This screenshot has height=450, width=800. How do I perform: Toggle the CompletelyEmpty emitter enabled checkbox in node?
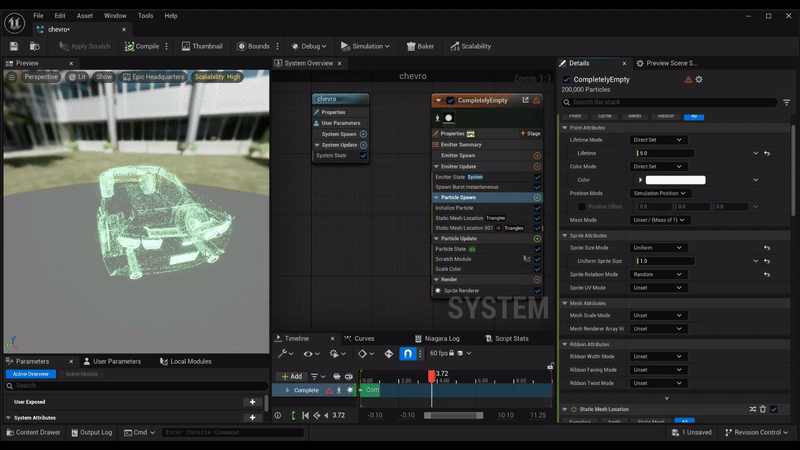pos(451,101)
